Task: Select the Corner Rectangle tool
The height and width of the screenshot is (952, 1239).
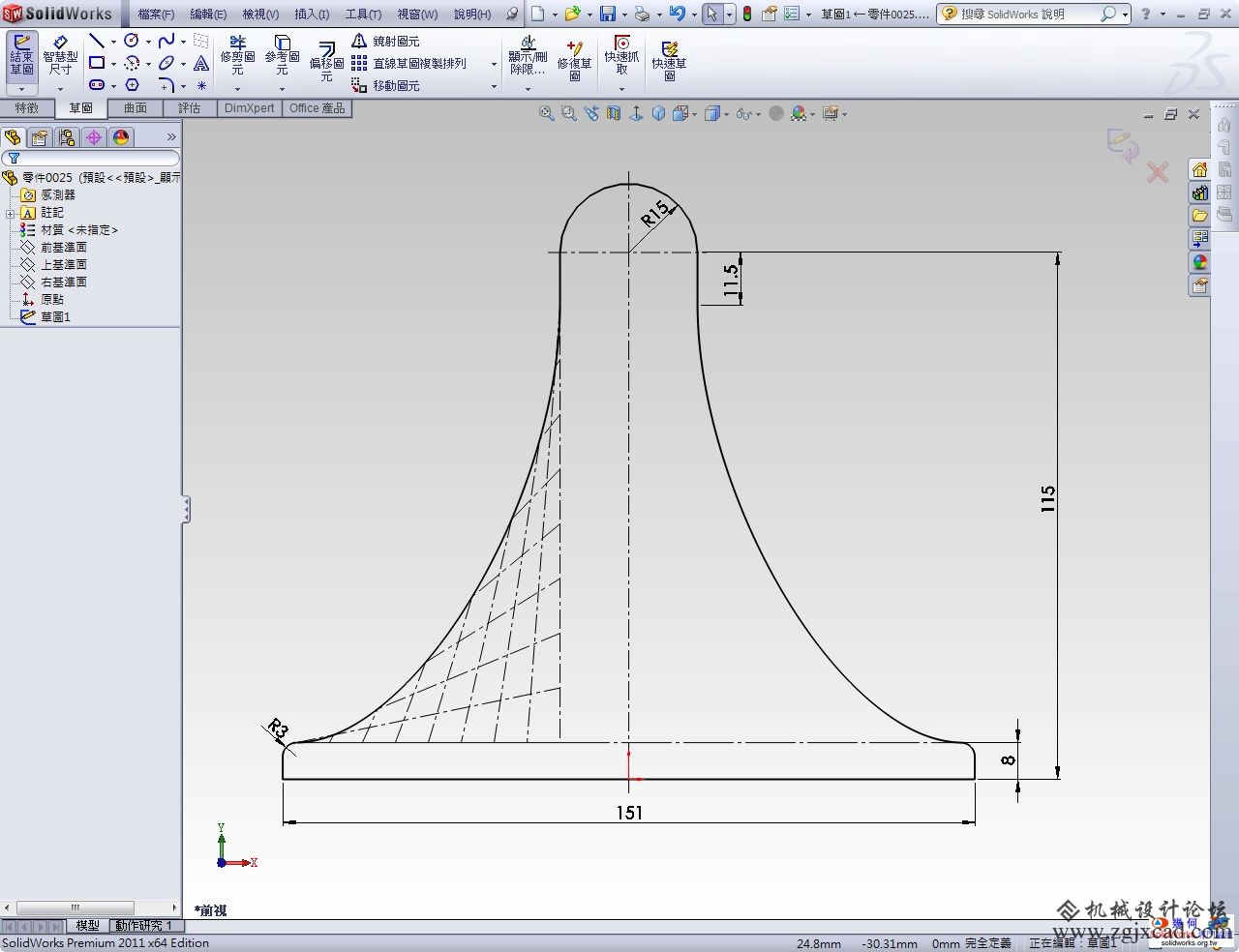Action: pyautogui.click(x=96, y=63)
